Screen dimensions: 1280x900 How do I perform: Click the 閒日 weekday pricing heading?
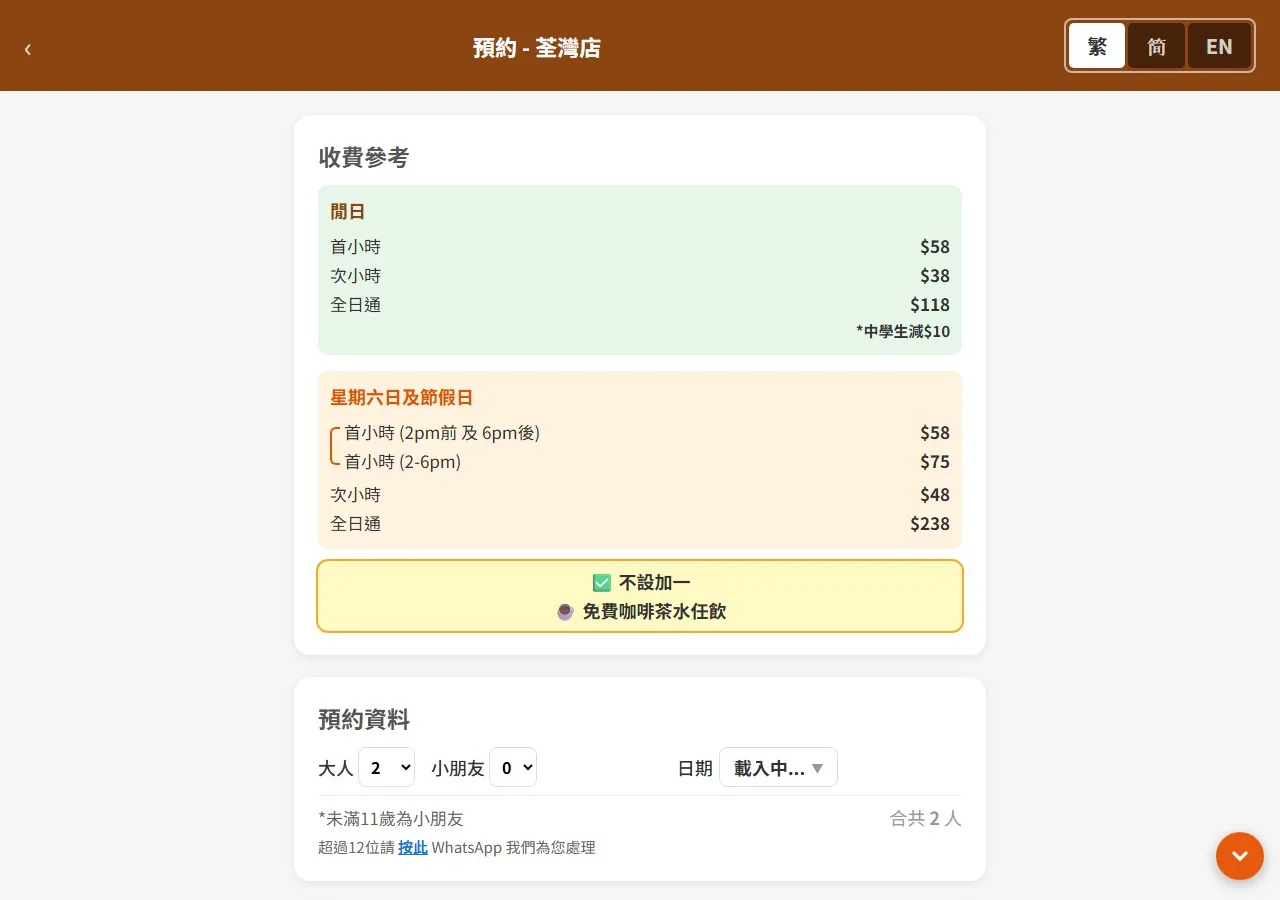tap(348, 212)
